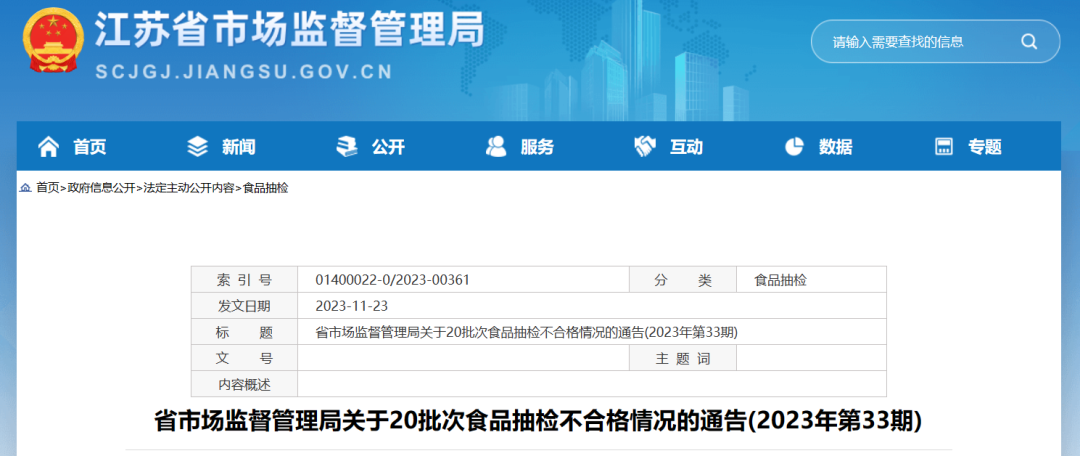Click the 文号 label cell
Screen dimensions: 1080x456
[245, 358]
